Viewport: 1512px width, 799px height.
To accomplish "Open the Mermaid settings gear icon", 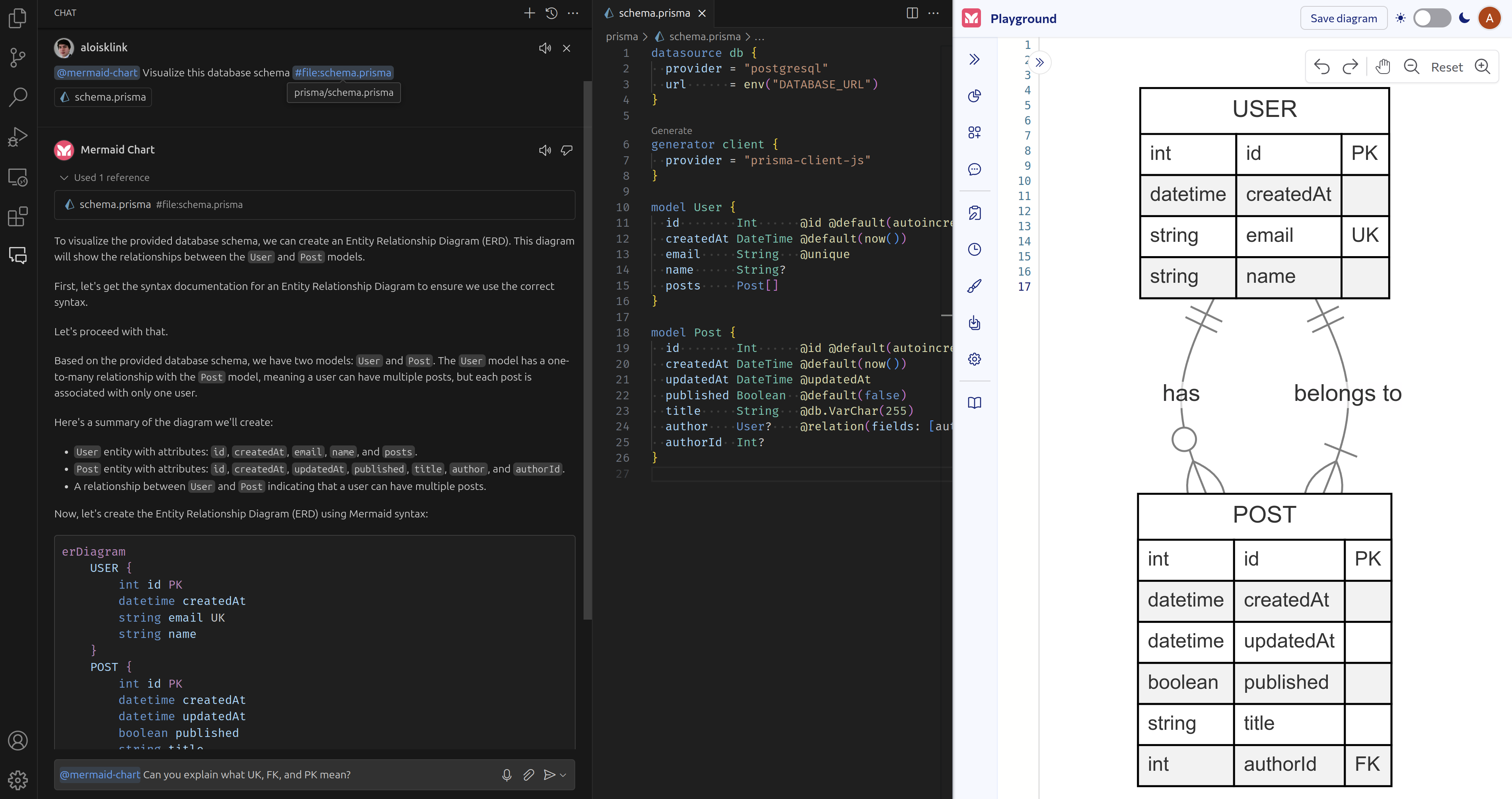I will point(974,359).
